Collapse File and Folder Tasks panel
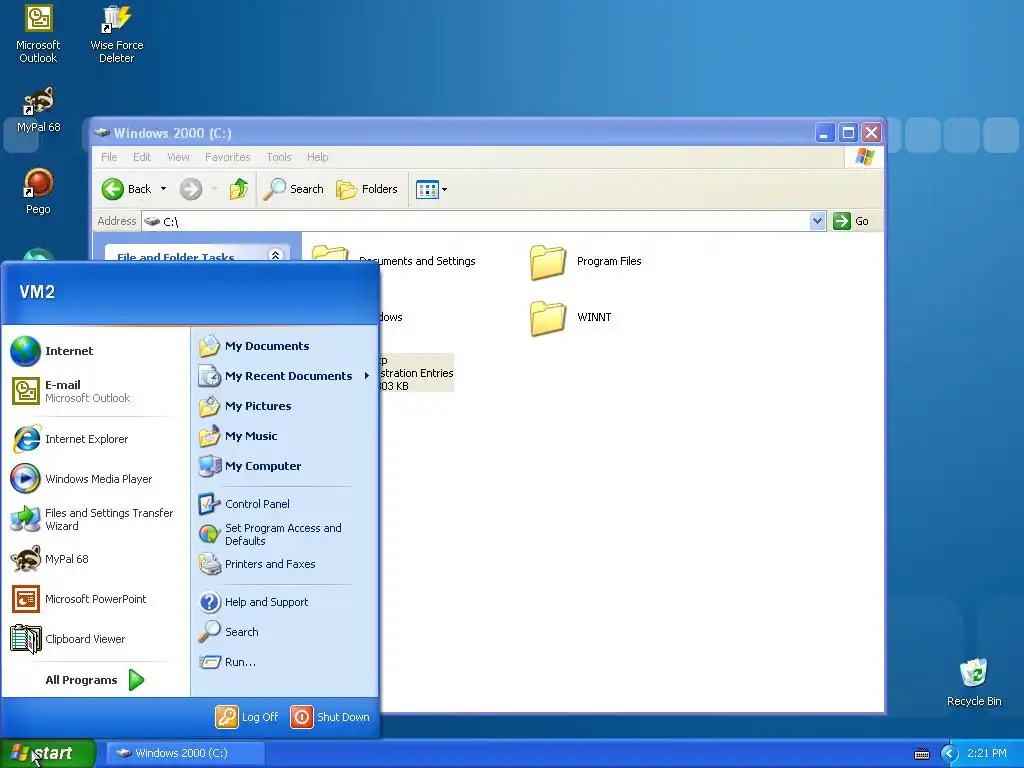Image resolution: width=1024 pixels, height=768 pixels. [275, 255]
